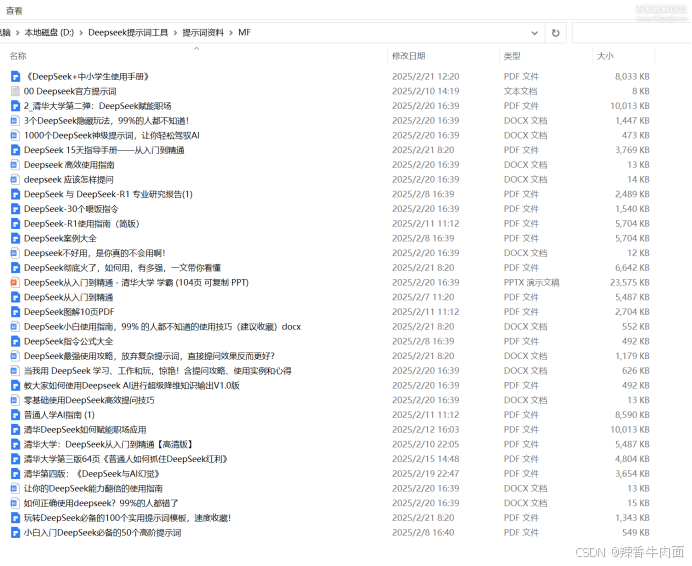
Task: Click PDF icon of 《DeepSeek+中小学生使用手册》
Action: point(15,77)
